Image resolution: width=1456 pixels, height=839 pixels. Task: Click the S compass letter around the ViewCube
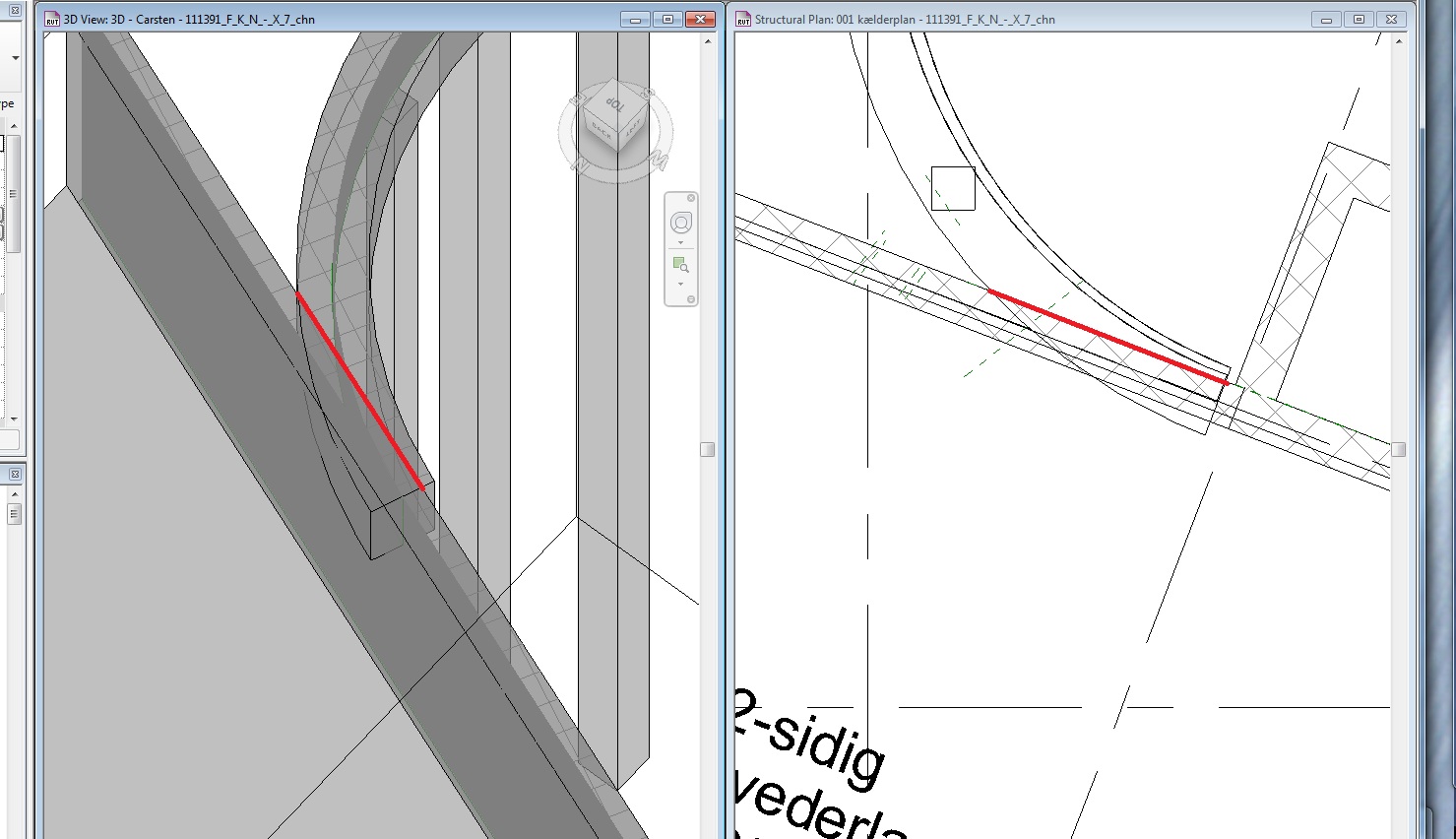[x=649, y=95]
